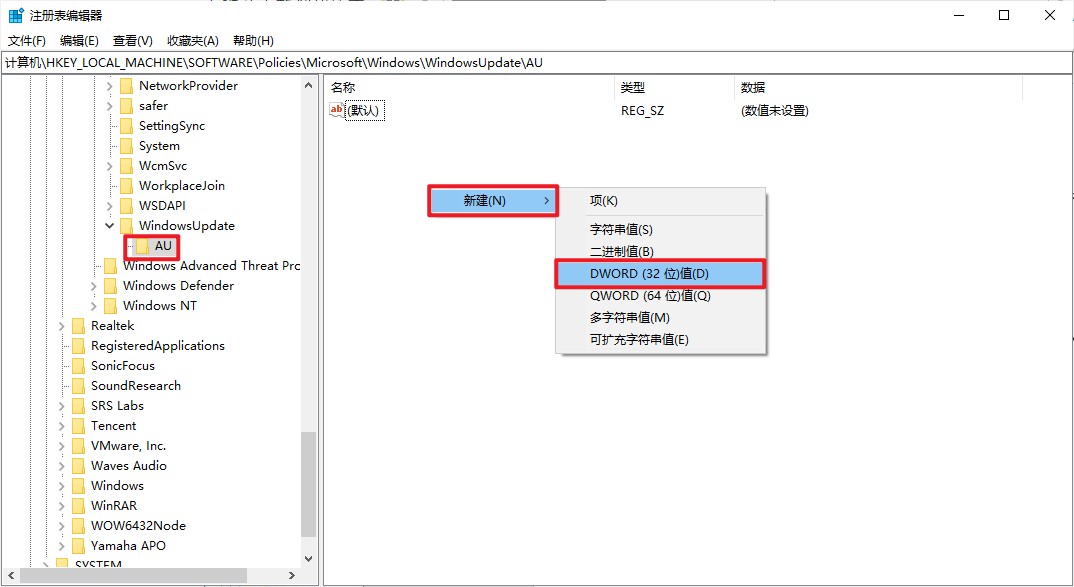Viewport: 1074px width, 587px height.
Task: Click the WinRAR folder icon
Action: (78, 506)
